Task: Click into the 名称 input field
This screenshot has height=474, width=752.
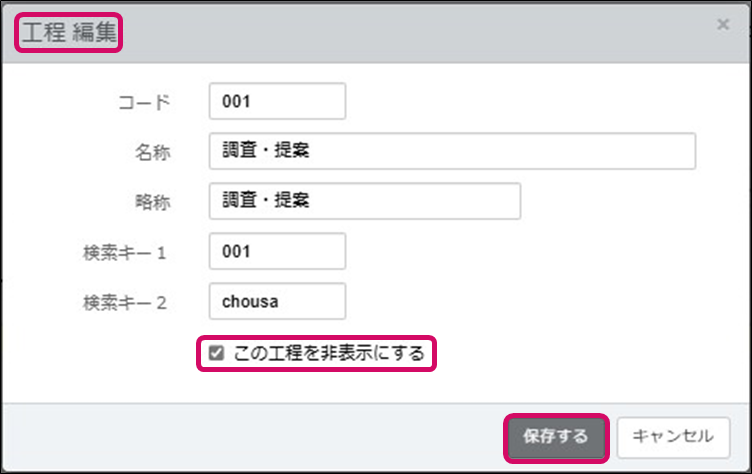Action: [452, 151]
